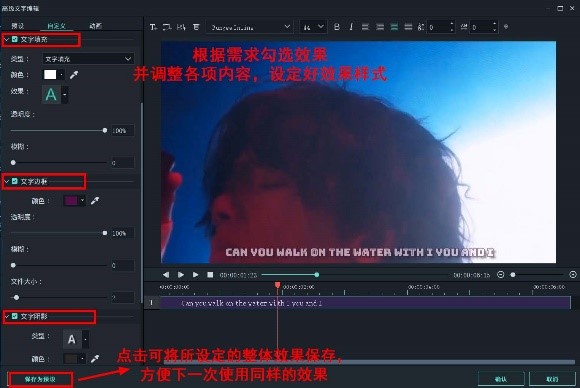Open the font family dropdown
Screen dimensions: 580x388
click(250, 27)
